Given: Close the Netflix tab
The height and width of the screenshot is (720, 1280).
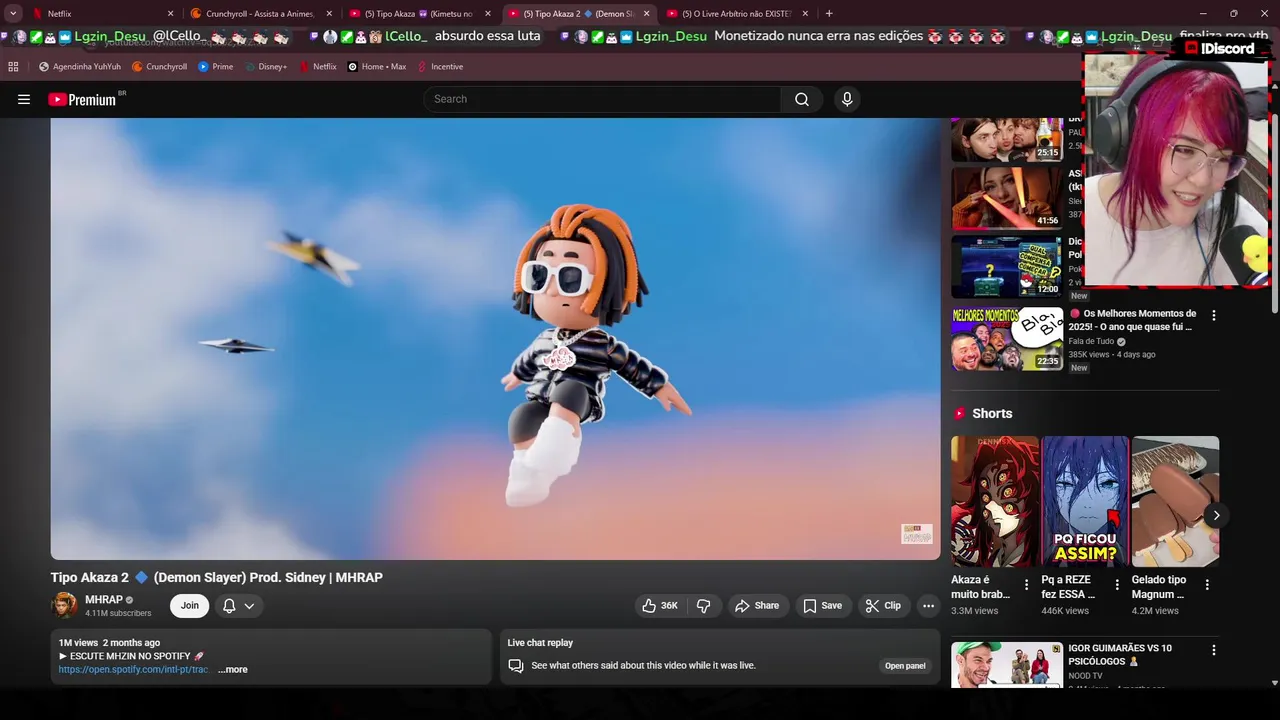Looking at the screenshot, I should (170, 14).
